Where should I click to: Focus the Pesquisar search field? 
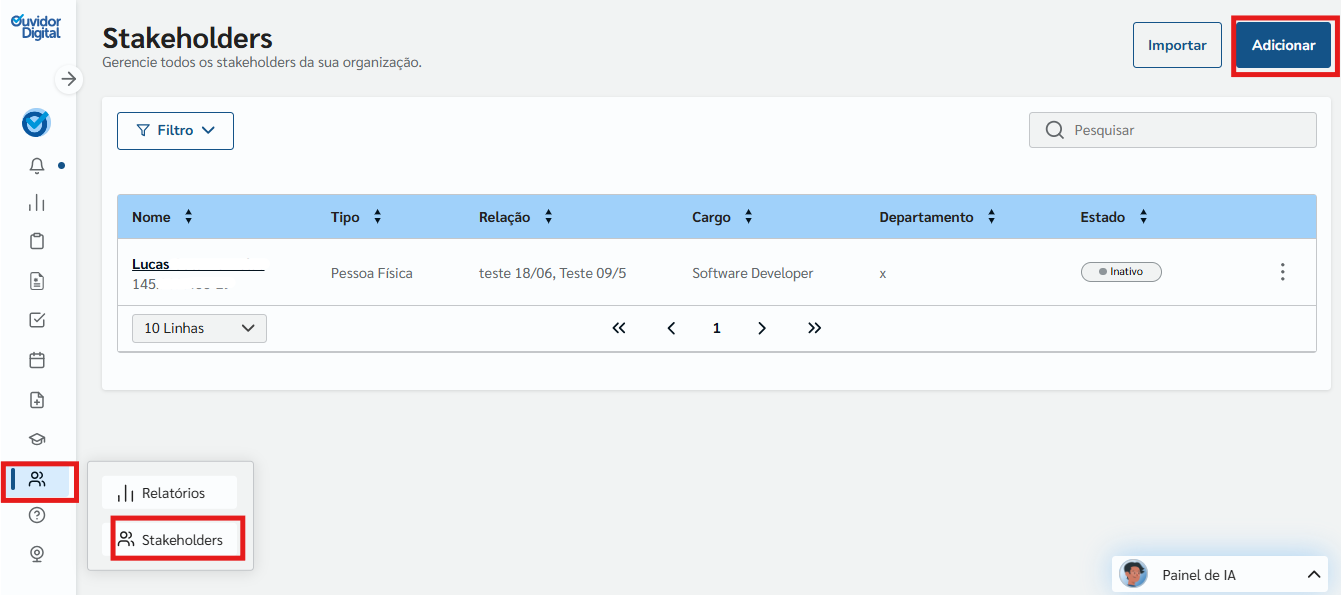point(1173,130)
